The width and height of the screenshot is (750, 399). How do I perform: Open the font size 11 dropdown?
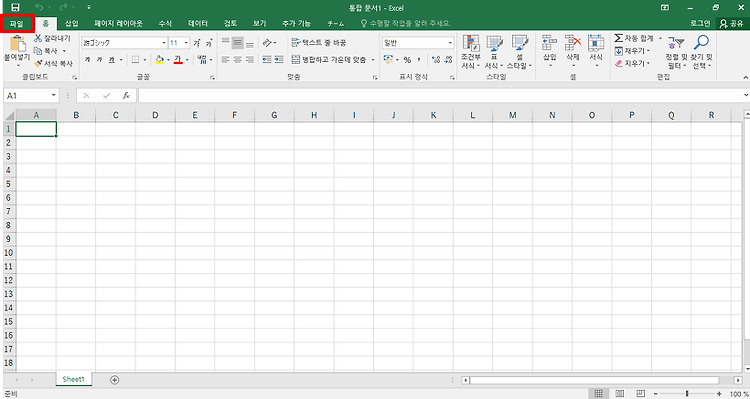186,43
